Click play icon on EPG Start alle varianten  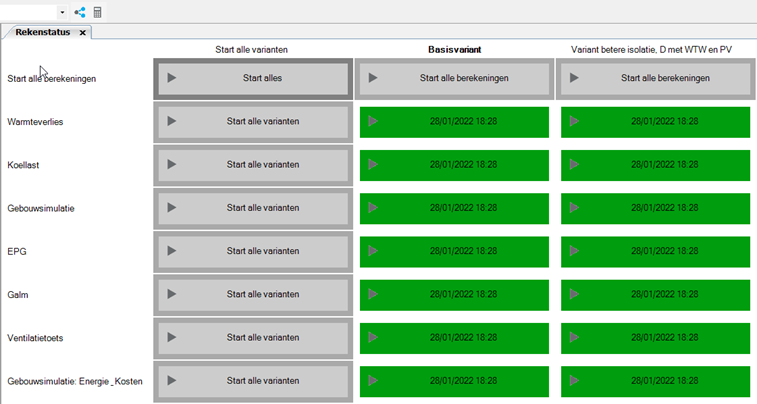(172, 251)
